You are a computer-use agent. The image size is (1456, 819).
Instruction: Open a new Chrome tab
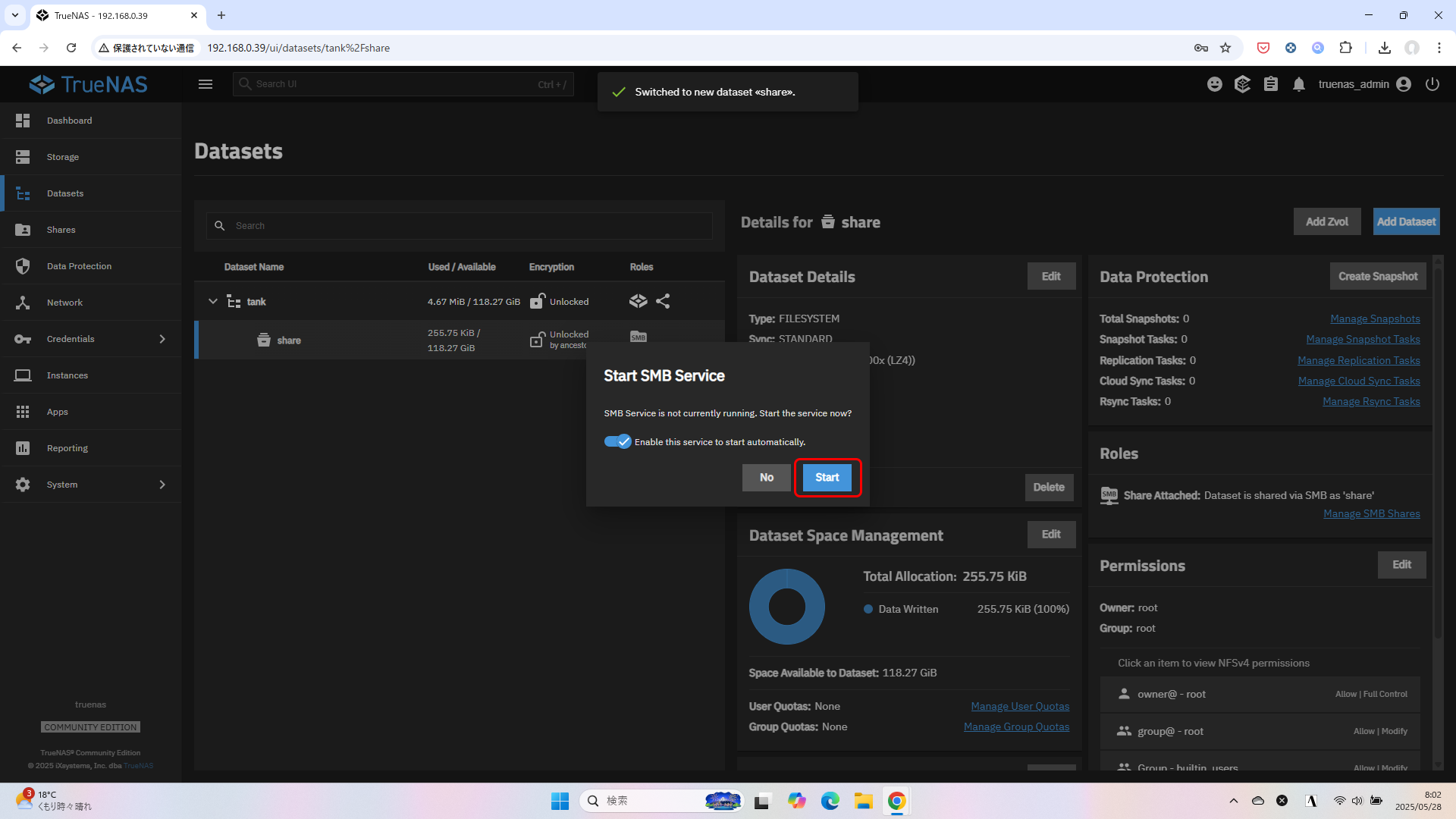point(221,15)
